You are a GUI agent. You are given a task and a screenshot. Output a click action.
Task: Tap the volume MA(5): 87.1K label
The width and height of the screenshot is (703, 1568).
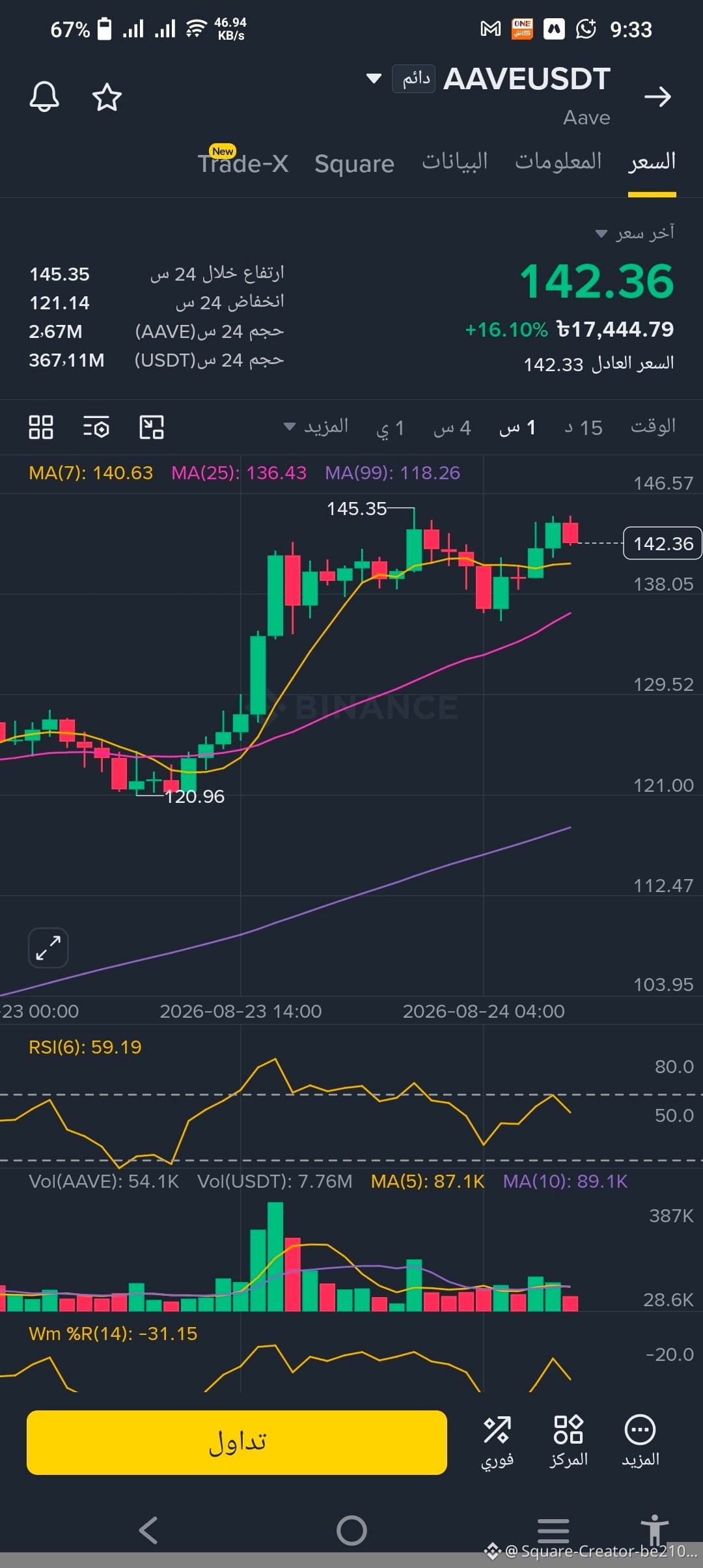click(428, 1181)
